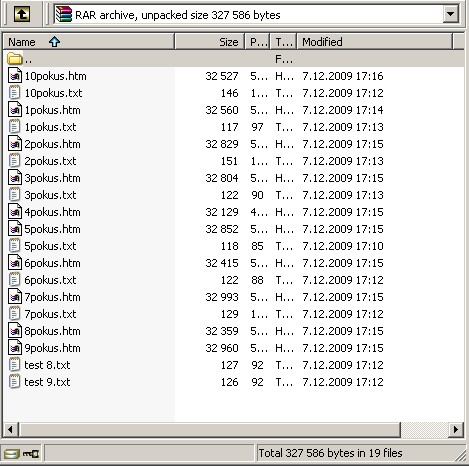Select the 10pokus.txt text file icon
Viewport: 469px width, 466px height.
(x=14, y=93)
